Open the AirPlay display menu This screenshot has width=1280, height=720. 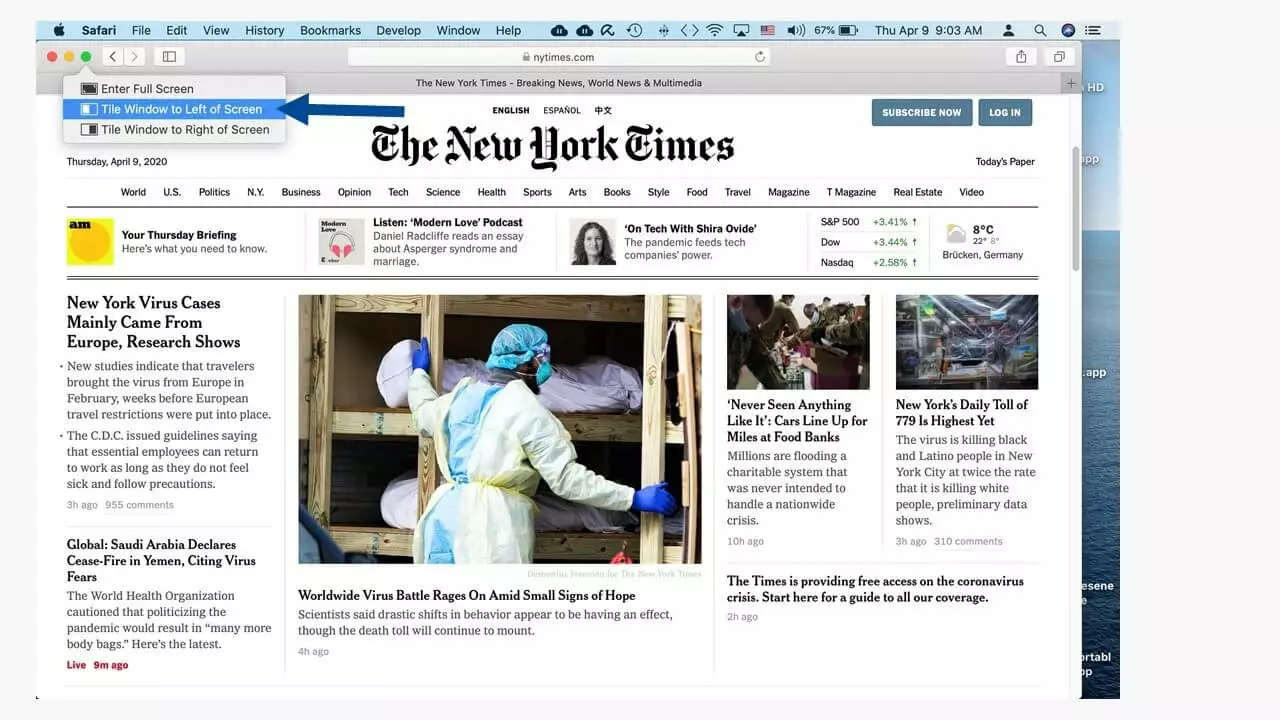[x=742, y=30]
